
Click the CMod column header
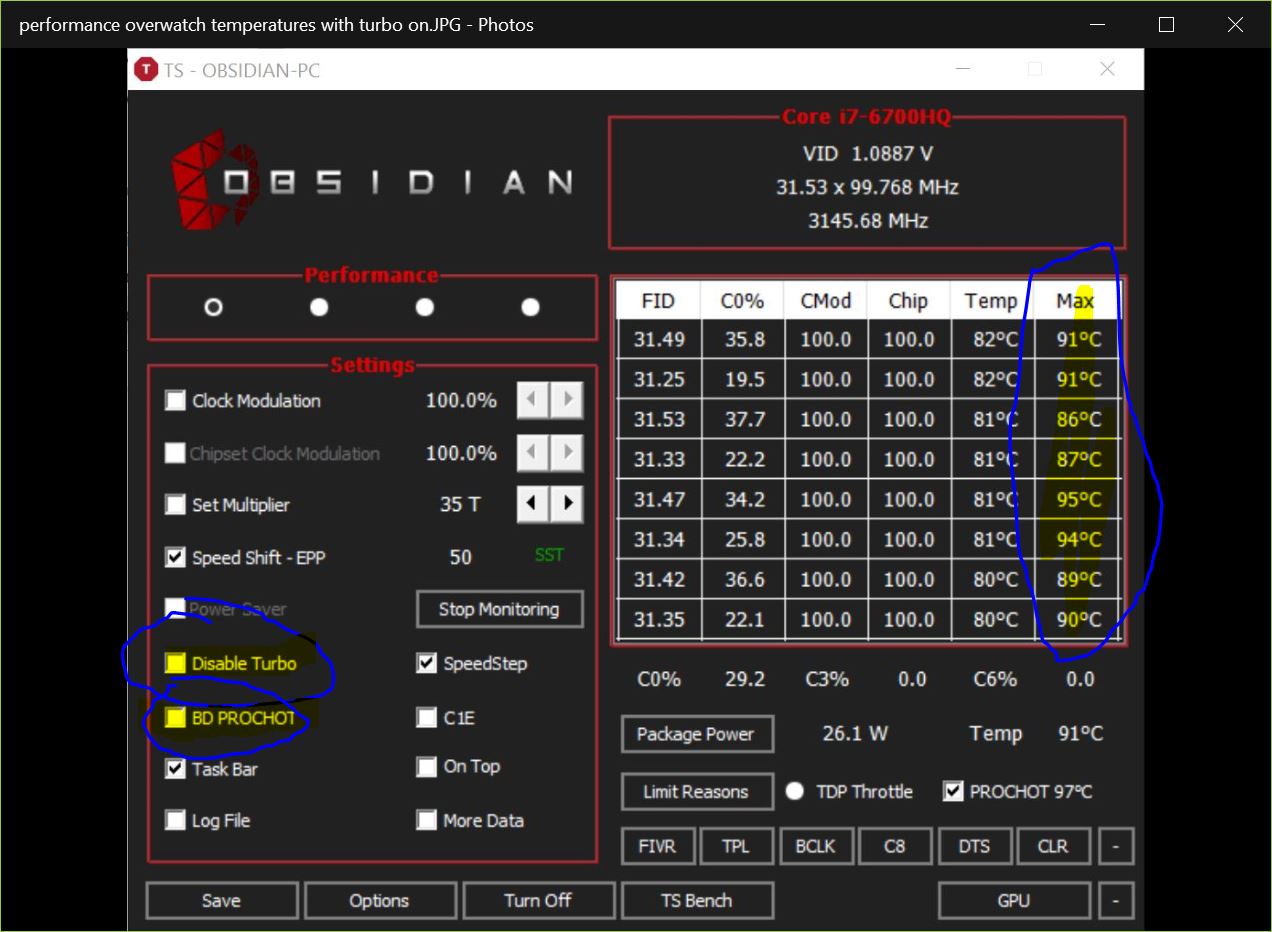(826, 301)
